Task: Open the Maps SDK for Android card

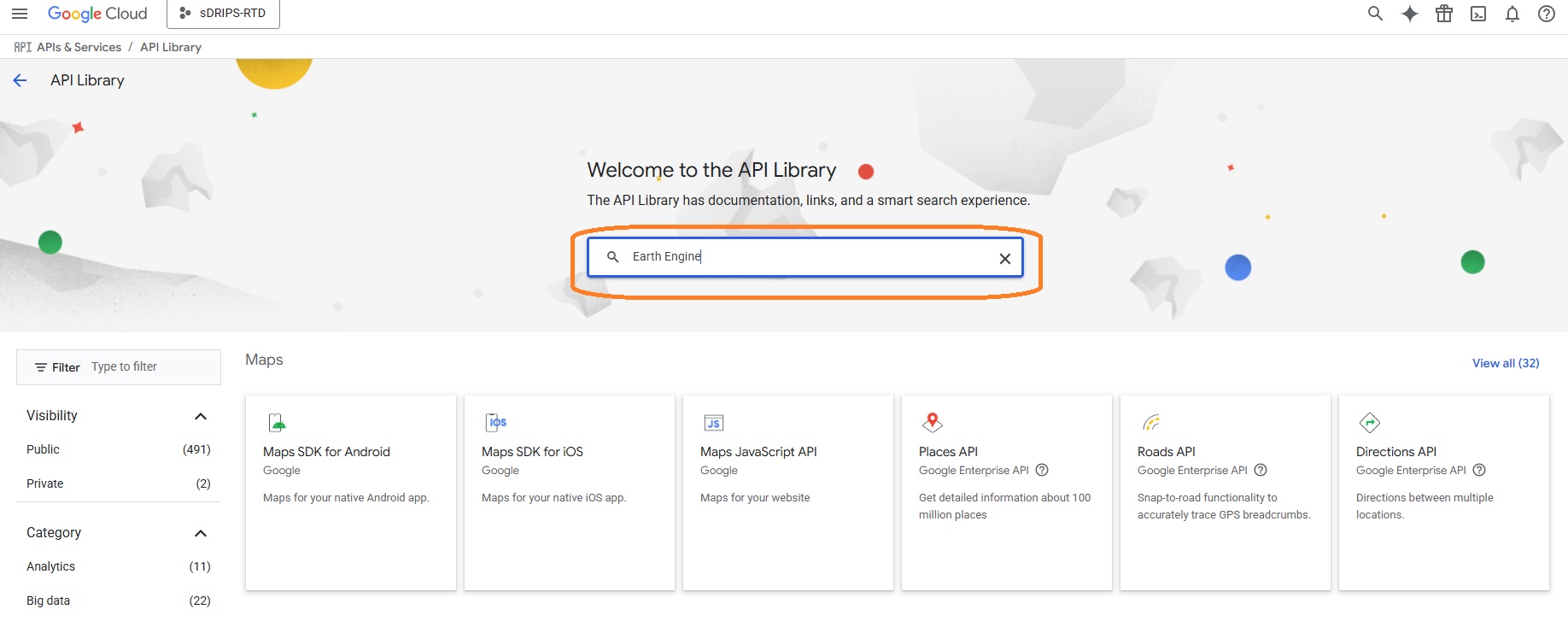Action: [x=351, y=493]
